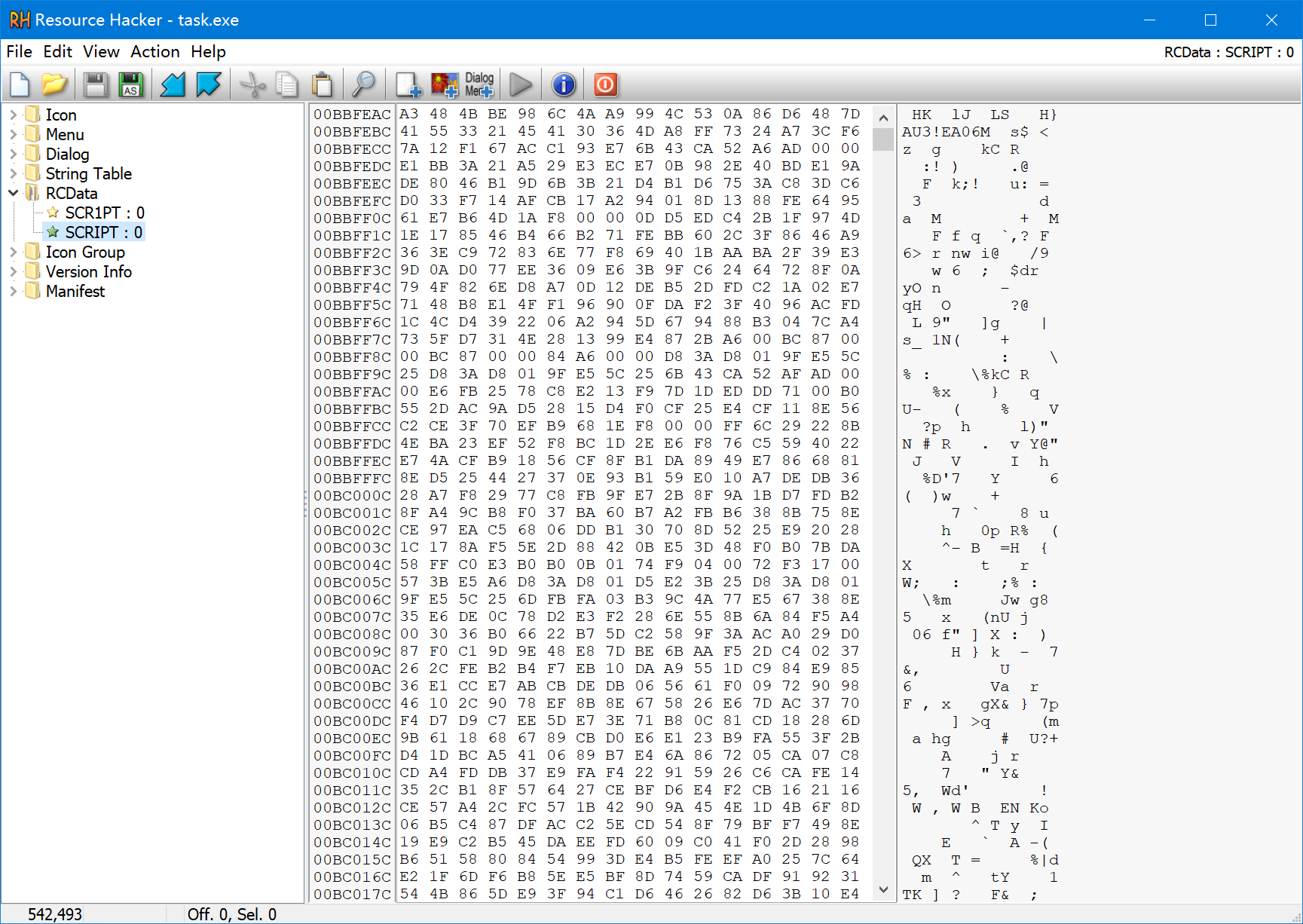This screenshot has height=924, width=1303.
Task: Click the hex scrollbar up arrow
Action: [883, 118]
